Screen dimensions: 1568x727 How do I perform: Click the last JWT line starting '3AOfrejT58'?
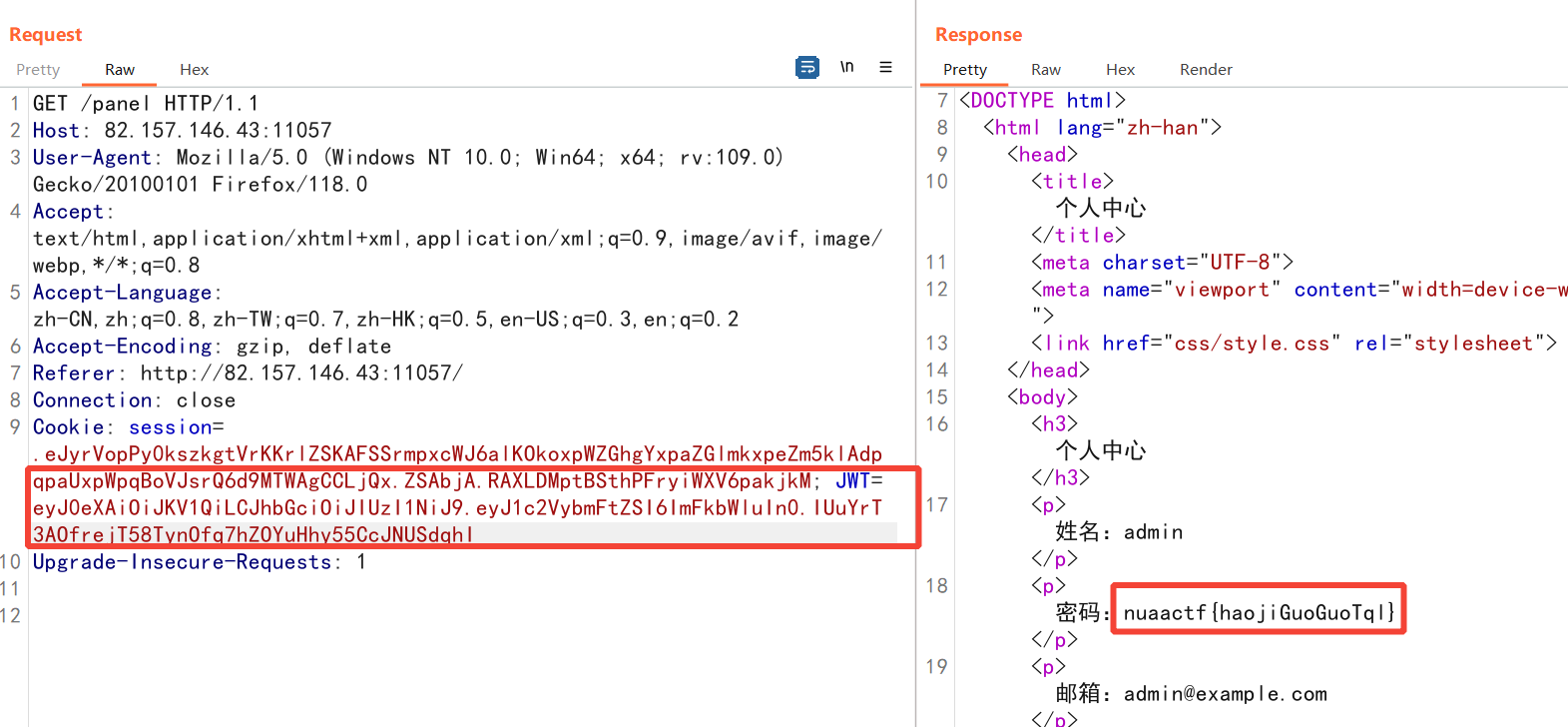click(x=254, y=535)
